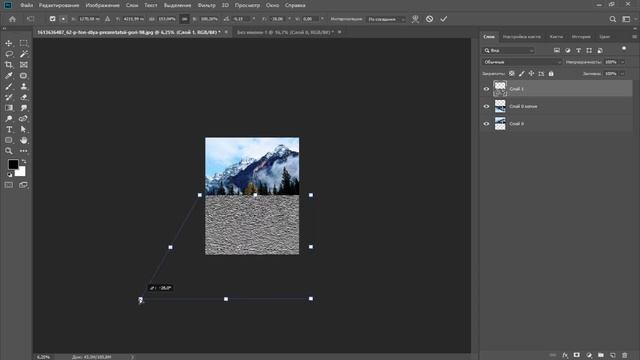Switch to warp mode
Screen dimensions: 640x360
point(415,19)
